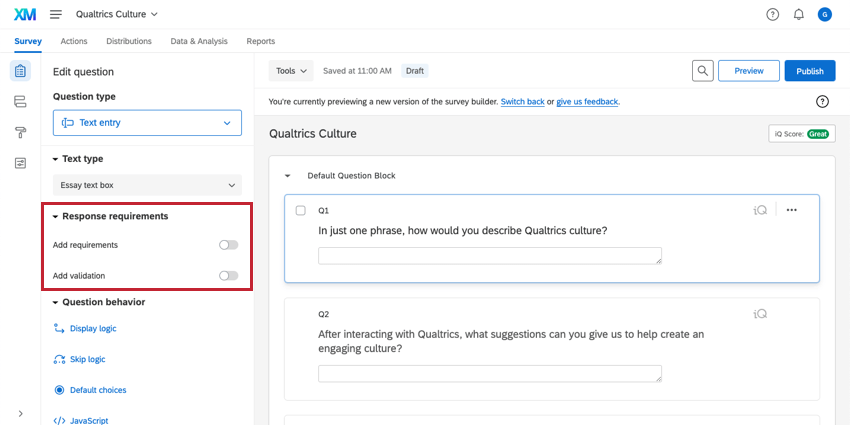The width and height of the screenshot is (850, 425).
Task: Click the Switch back link
Action: pyautogui.click(x=522, y=102)
